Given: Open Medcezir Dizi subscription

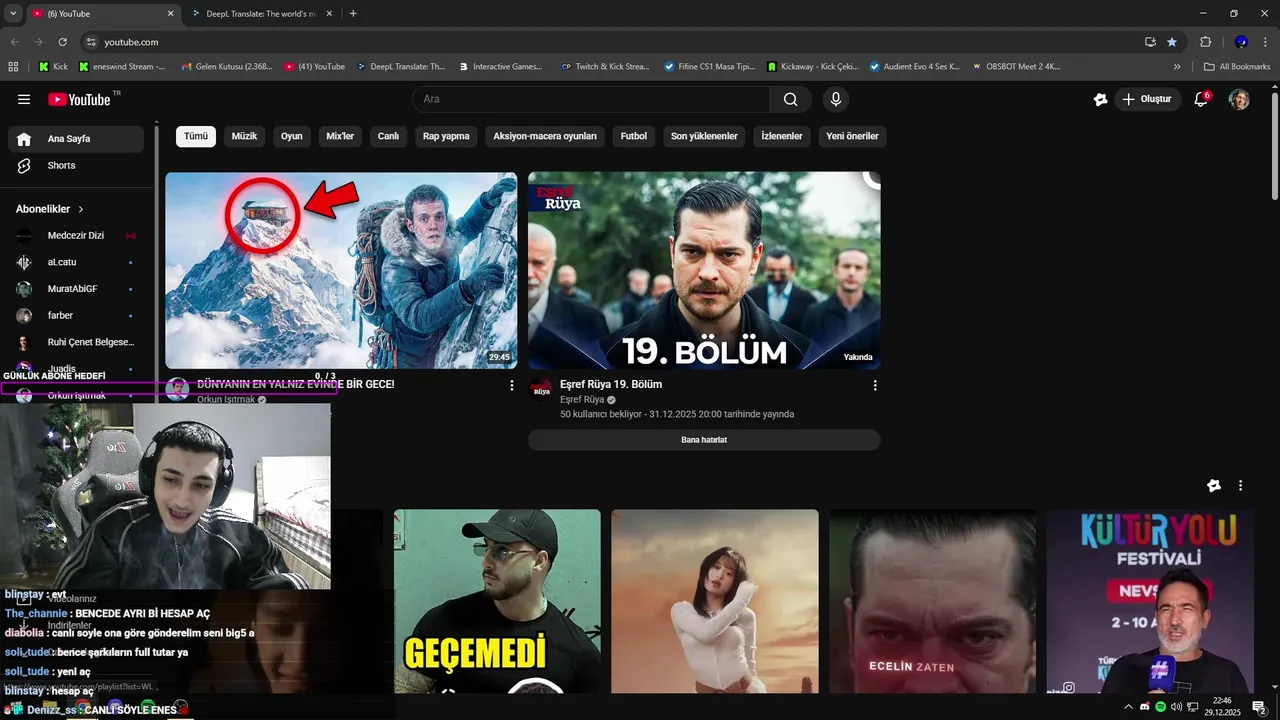Looking at the screenshot, I should 76,236.
